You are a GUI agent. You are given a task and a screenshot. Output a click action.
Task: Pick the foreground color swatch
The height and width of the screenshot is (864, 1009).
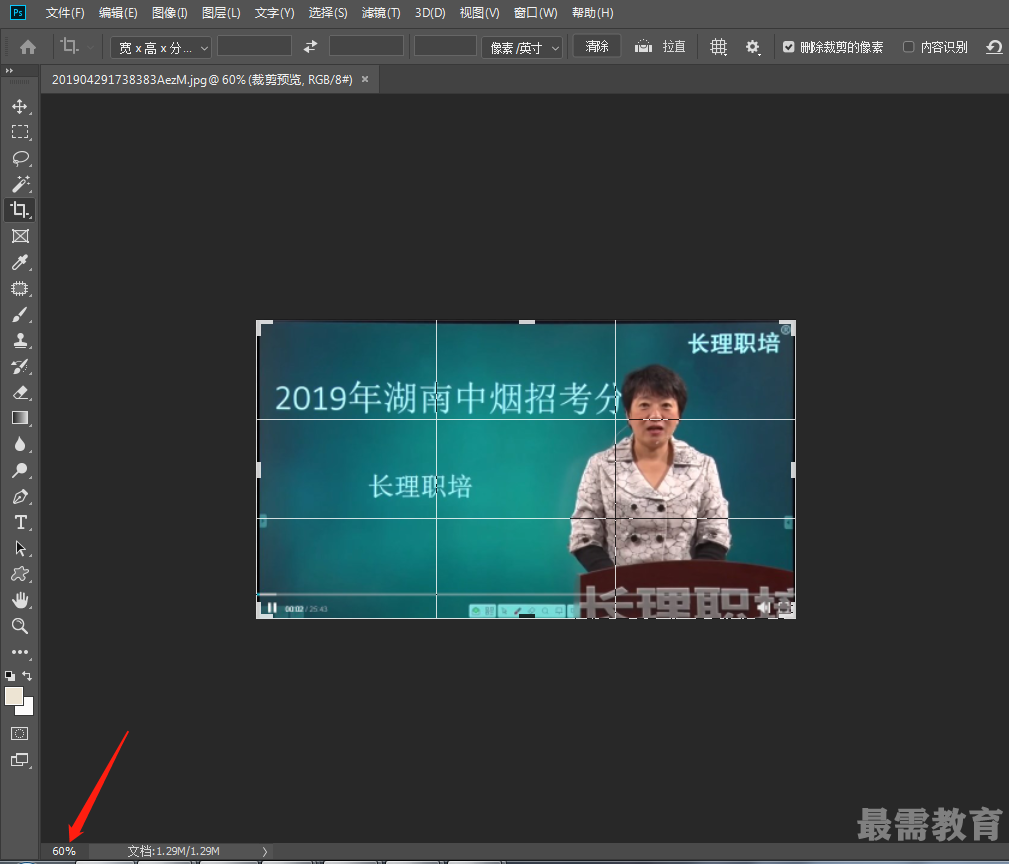pyautogui.click(x=14, y=696)
